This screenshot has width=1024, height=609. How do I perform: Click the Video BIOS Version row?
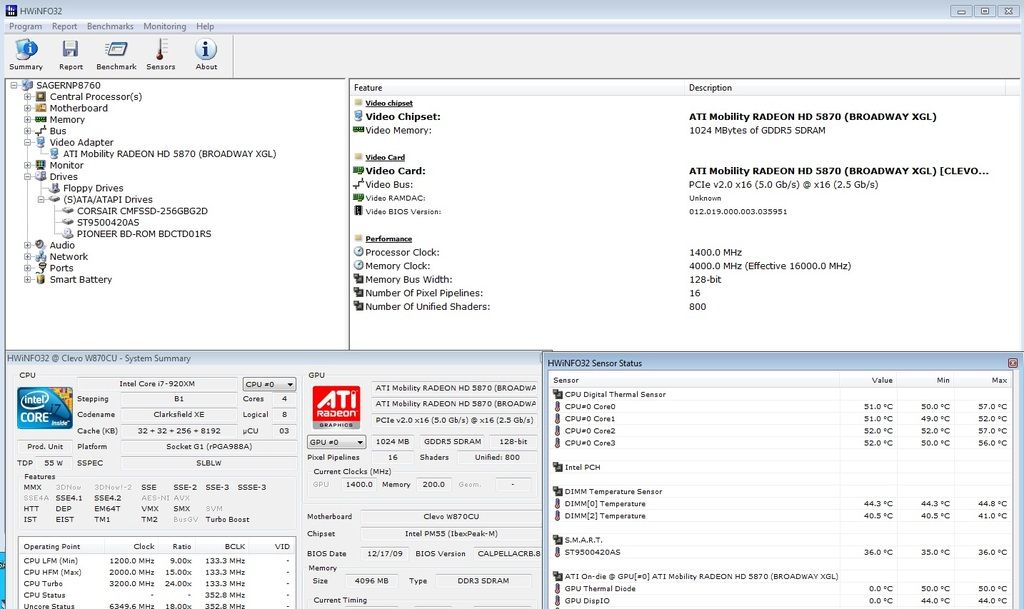684,211
